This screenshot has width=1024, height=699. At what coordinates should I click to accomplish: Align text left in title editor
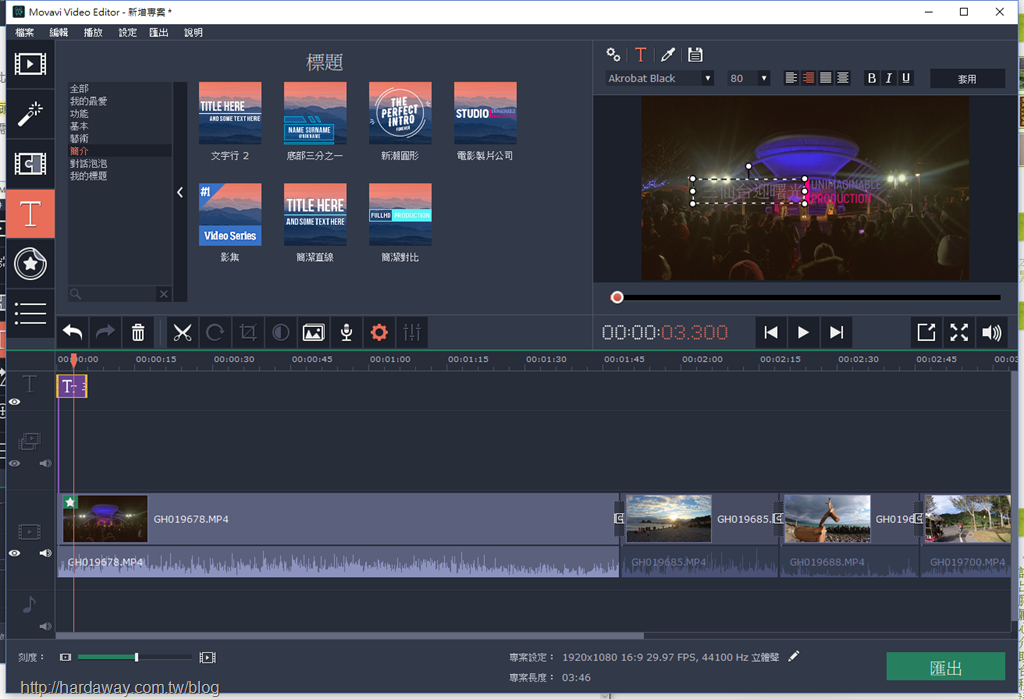pos(791,78)
